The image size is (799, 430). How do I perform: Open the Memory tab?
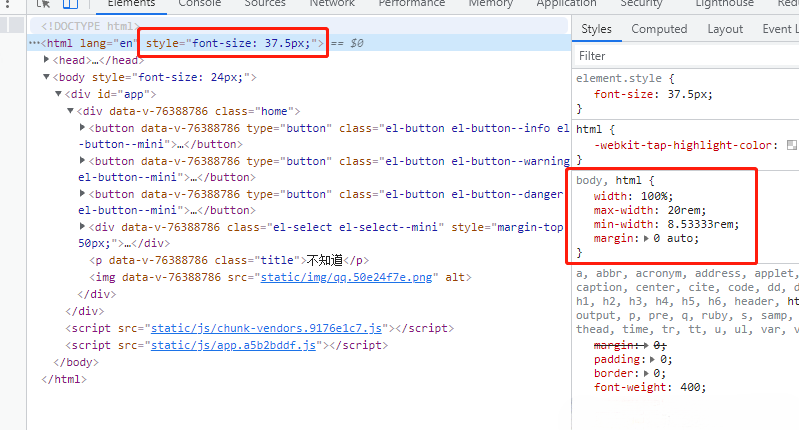pyautogui.click(x=491, y=4)
